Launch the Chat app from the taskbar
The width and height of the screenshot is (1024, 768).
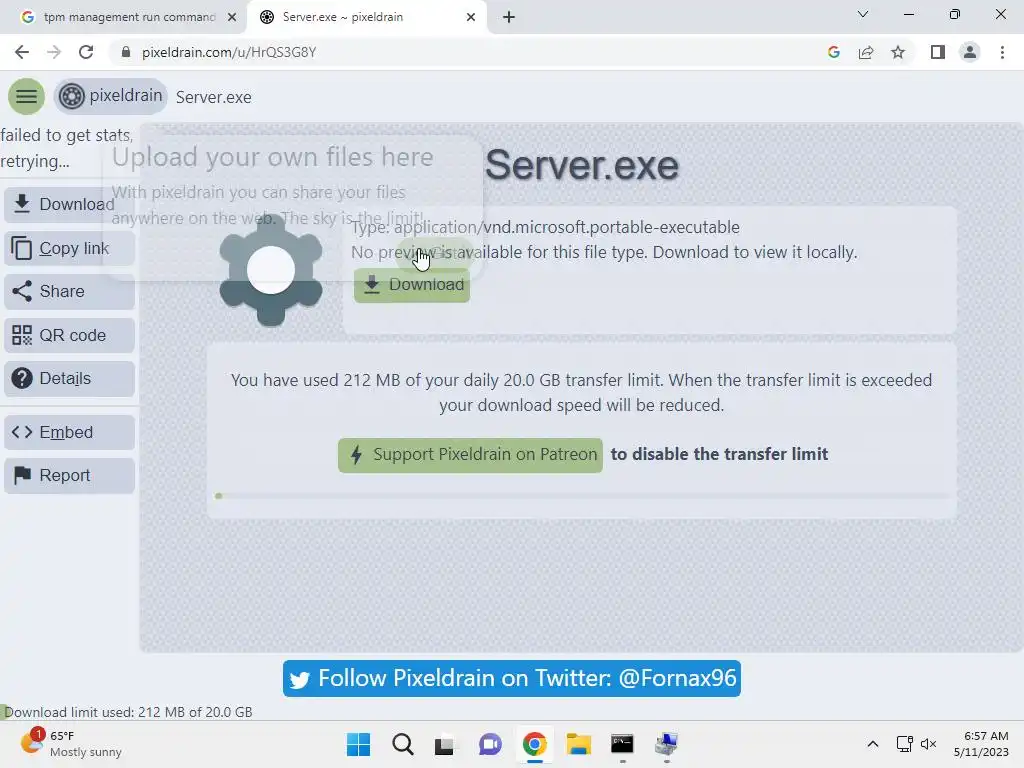pos(490,744)
